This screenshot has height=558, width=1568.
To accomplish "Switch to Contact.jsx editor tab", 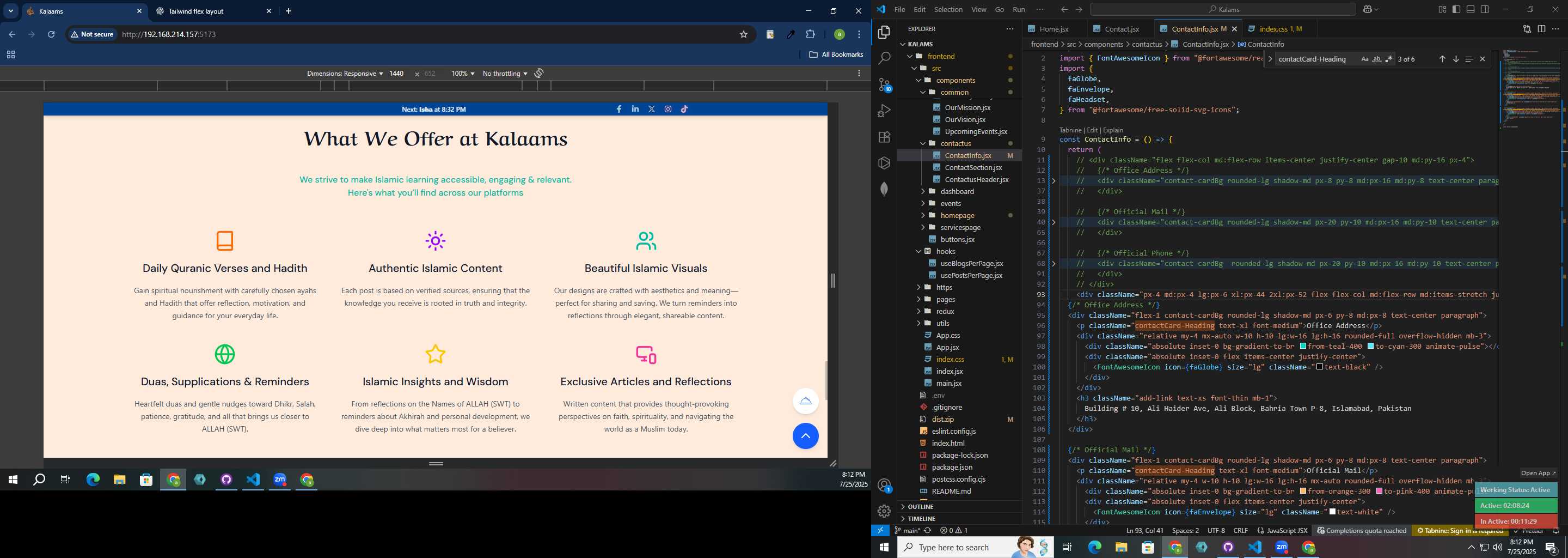I will click(x=1121, y=29).
